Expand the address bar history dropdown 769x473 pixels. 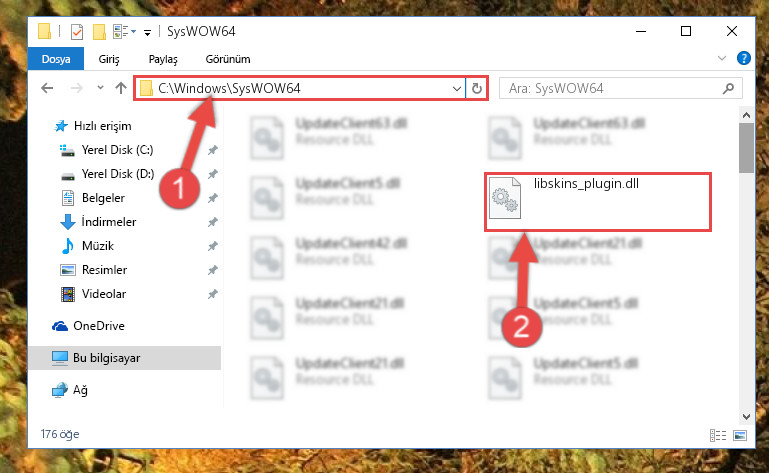(x=457, y=89)
